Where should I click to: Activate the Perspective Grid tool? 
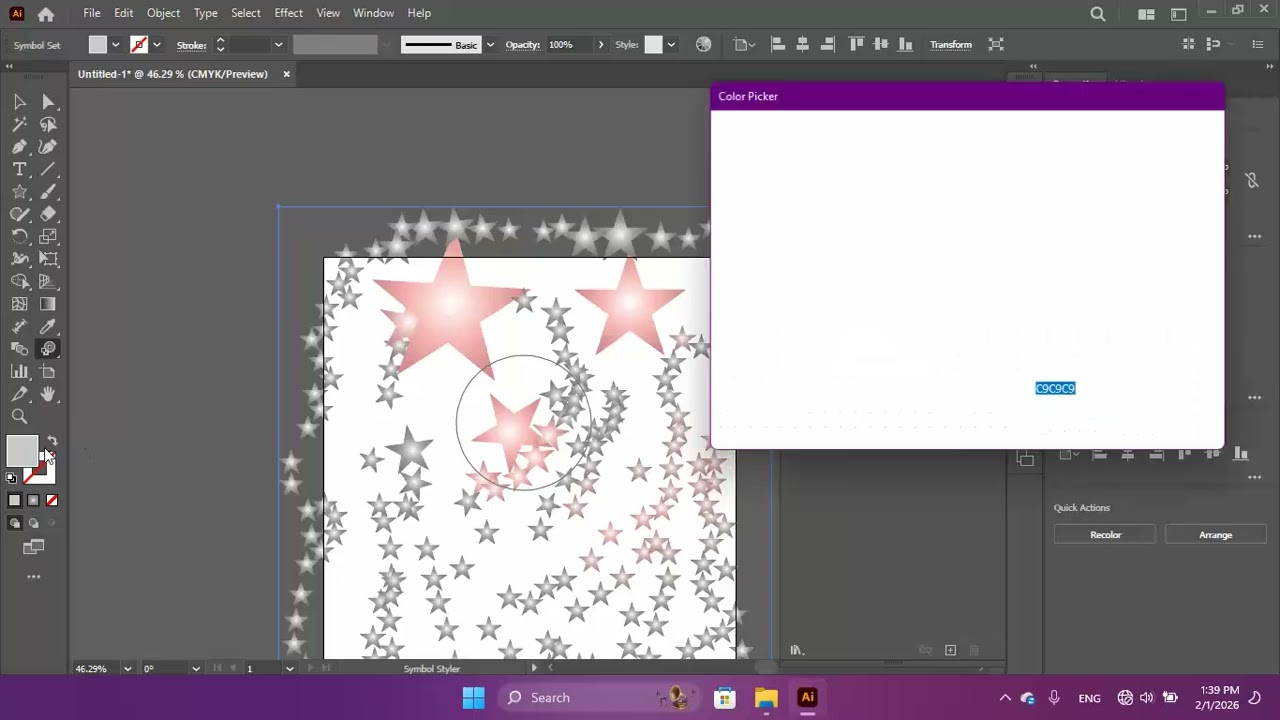(48, 282)
